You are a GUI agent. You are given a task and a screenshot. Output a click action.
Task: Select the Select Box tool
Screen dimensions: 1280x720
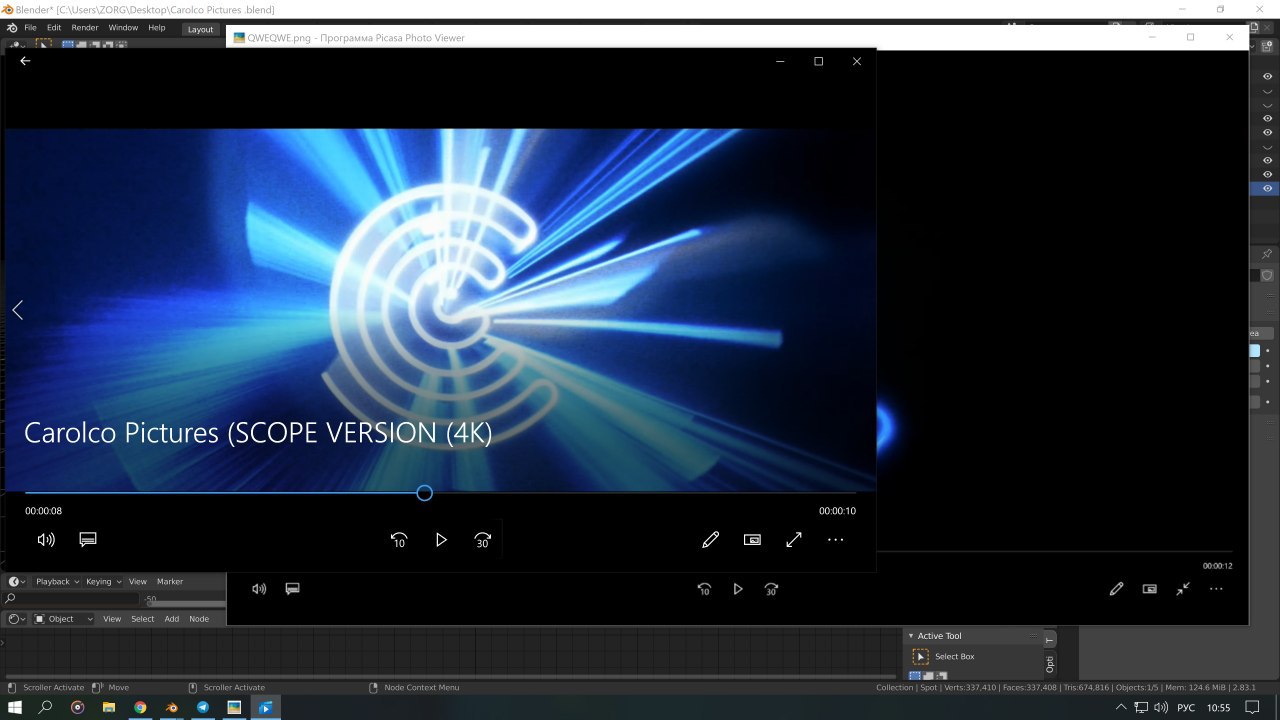point(921,657)
